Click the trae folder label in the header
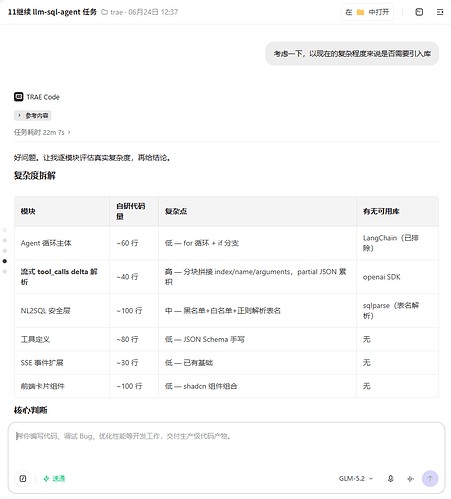Screen dimensions: 451x499 [112, 12]
